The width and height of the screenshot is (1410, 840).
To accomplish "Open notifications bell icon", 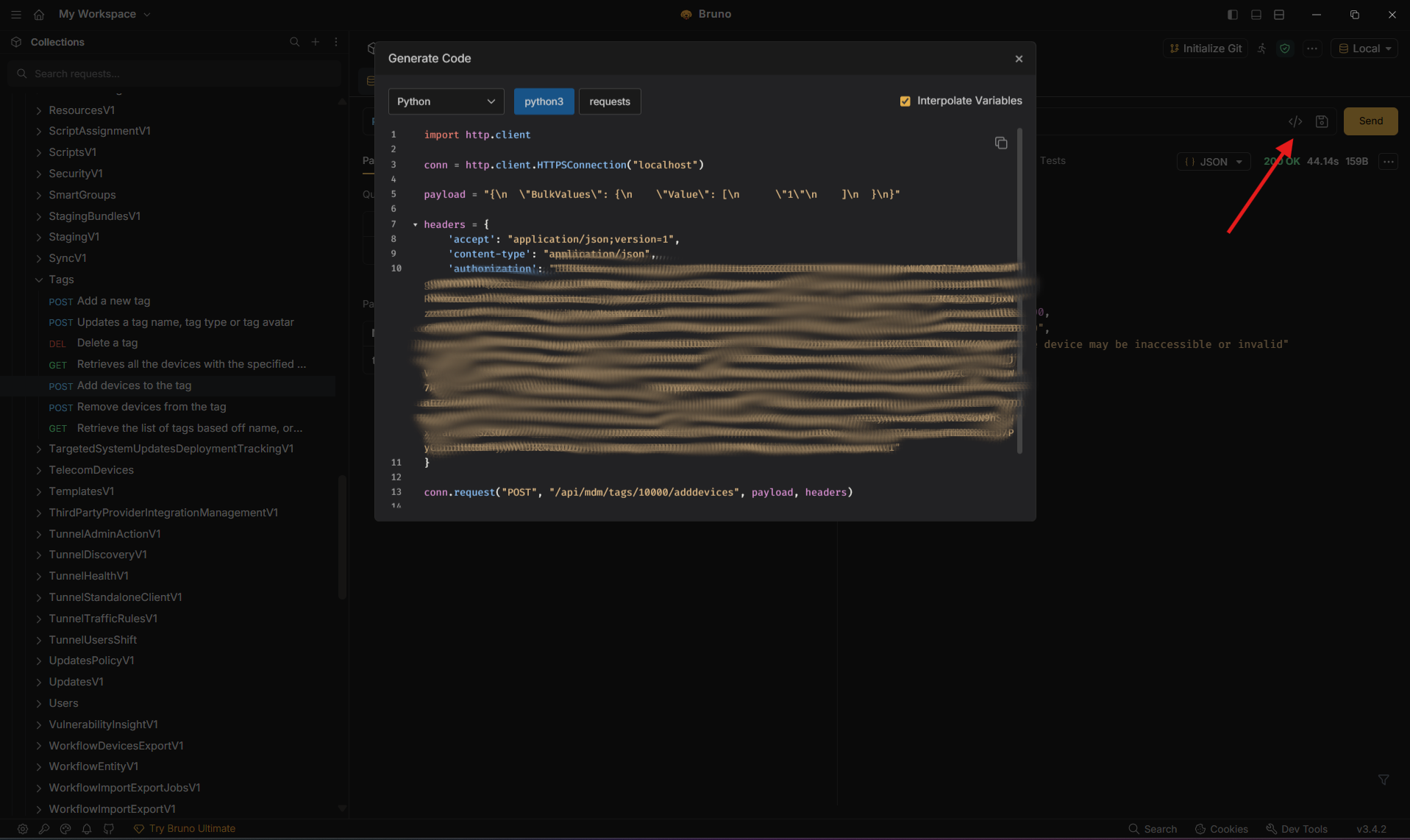I will pyautogui.click(x=87, y=829).
